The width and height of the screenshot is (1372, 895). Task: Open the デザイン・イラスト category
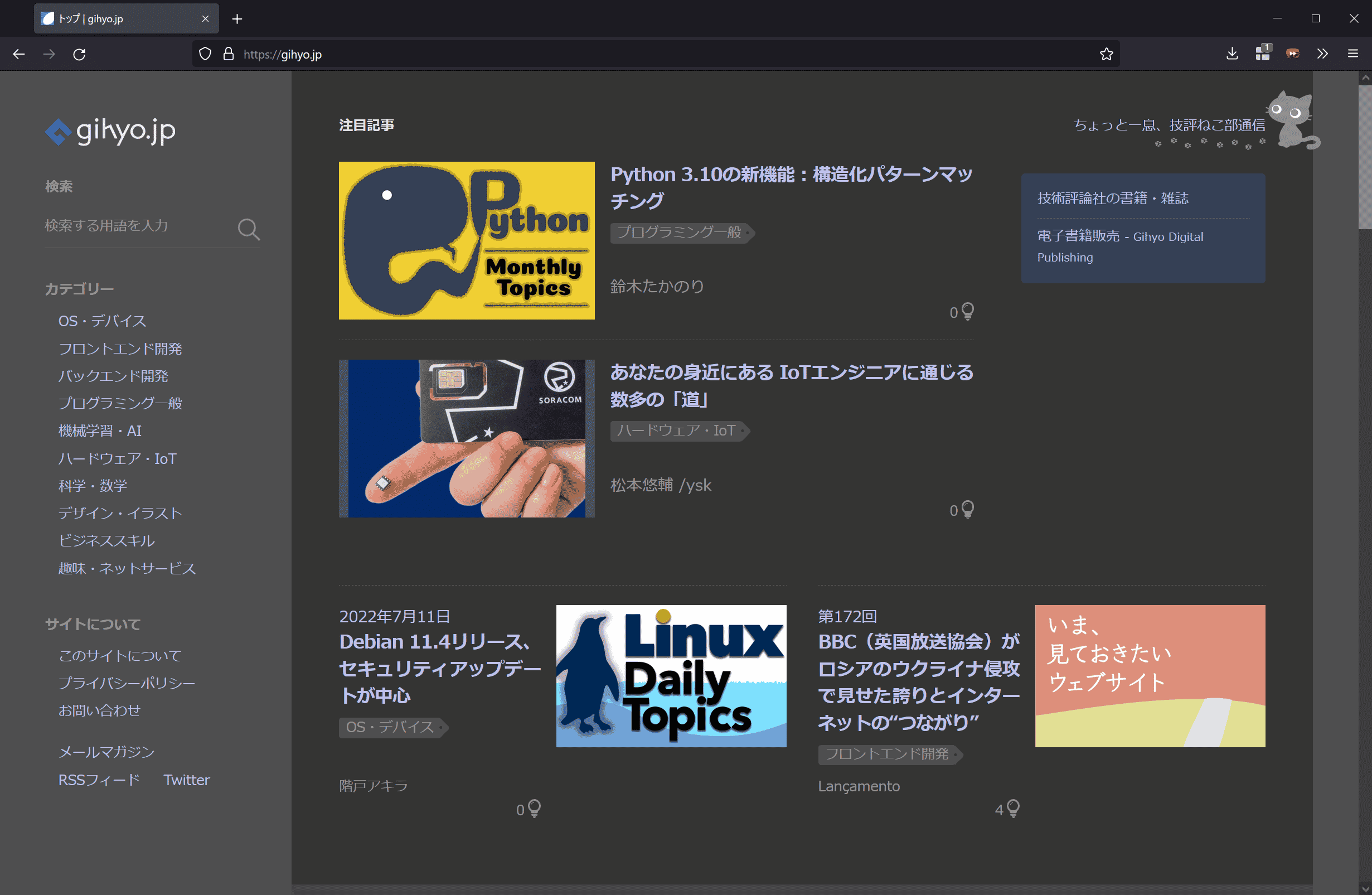point(120,513)
